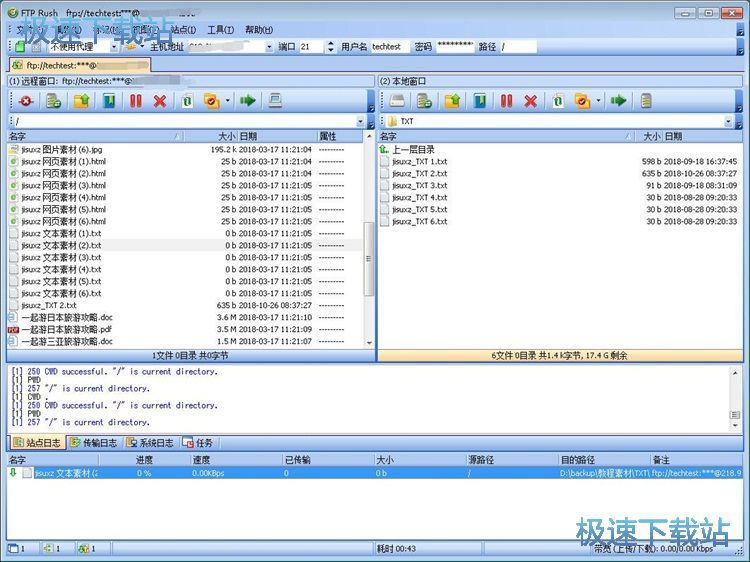Click the 进度 column header in queue
Image resolution: width=750 pixels, height=562 pixels.
(144, 460)
